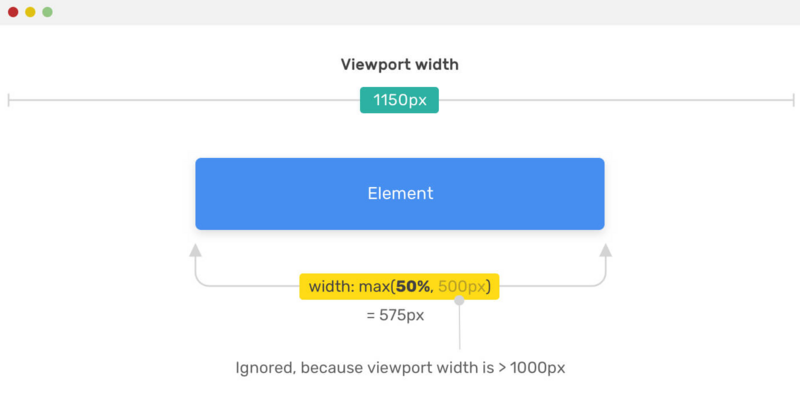Screen dimensions: 800x405
Task: Click left end tick of viewport ruler
Action: 9,100
